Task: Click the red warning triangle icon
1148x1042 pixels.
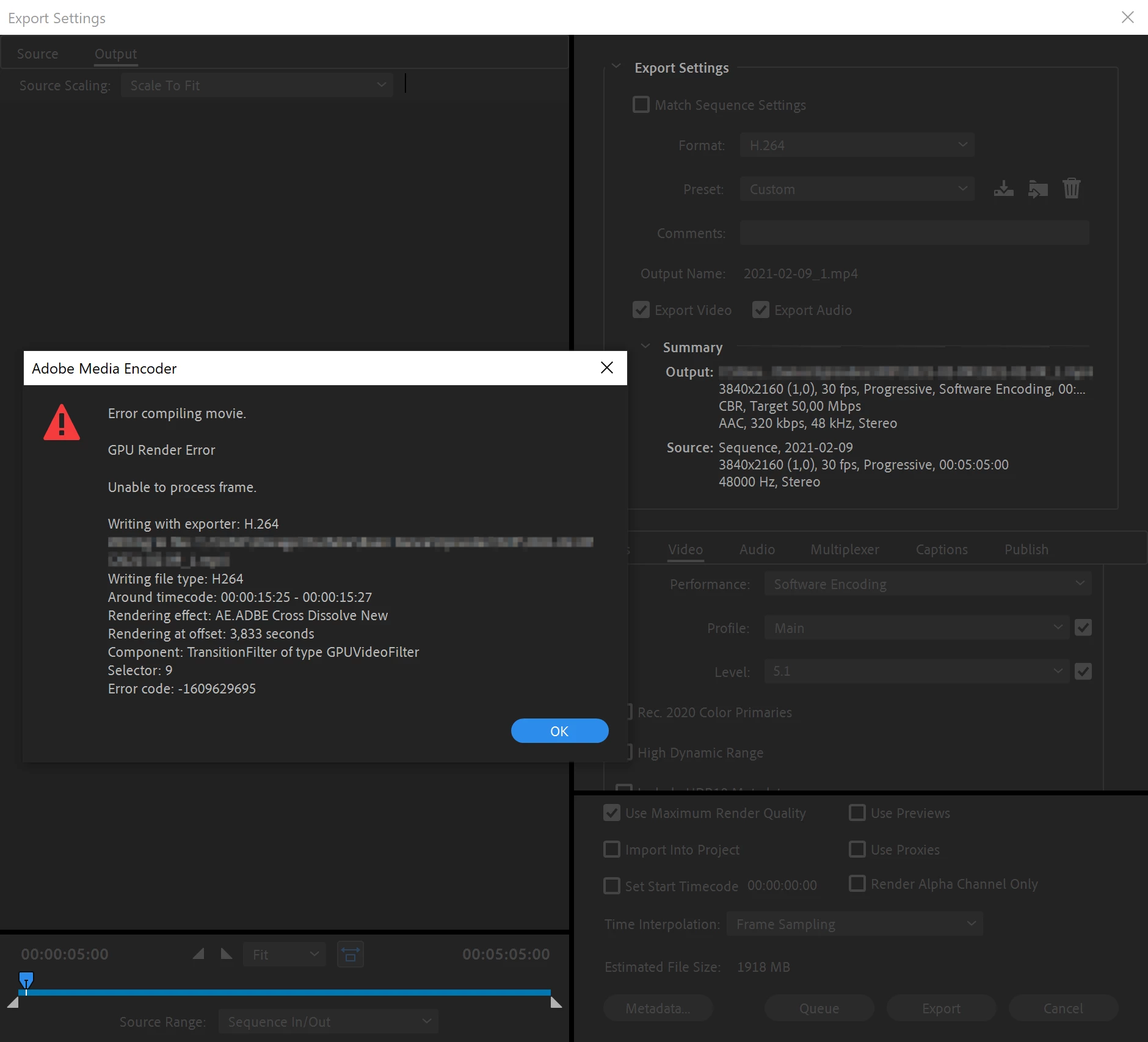Action: point(62,422)
